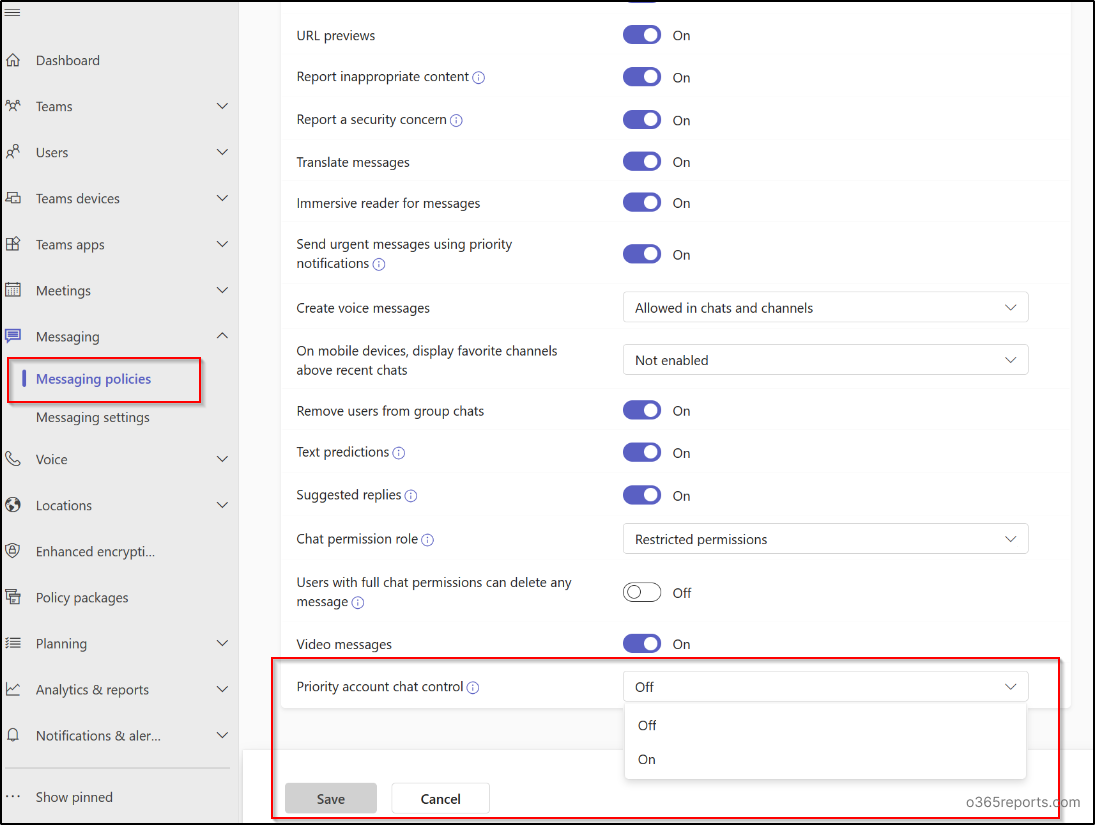Click the Analytics & reports chart icon
The height and width of the screenshot is (825, 1095).
[x=13, y=689]
